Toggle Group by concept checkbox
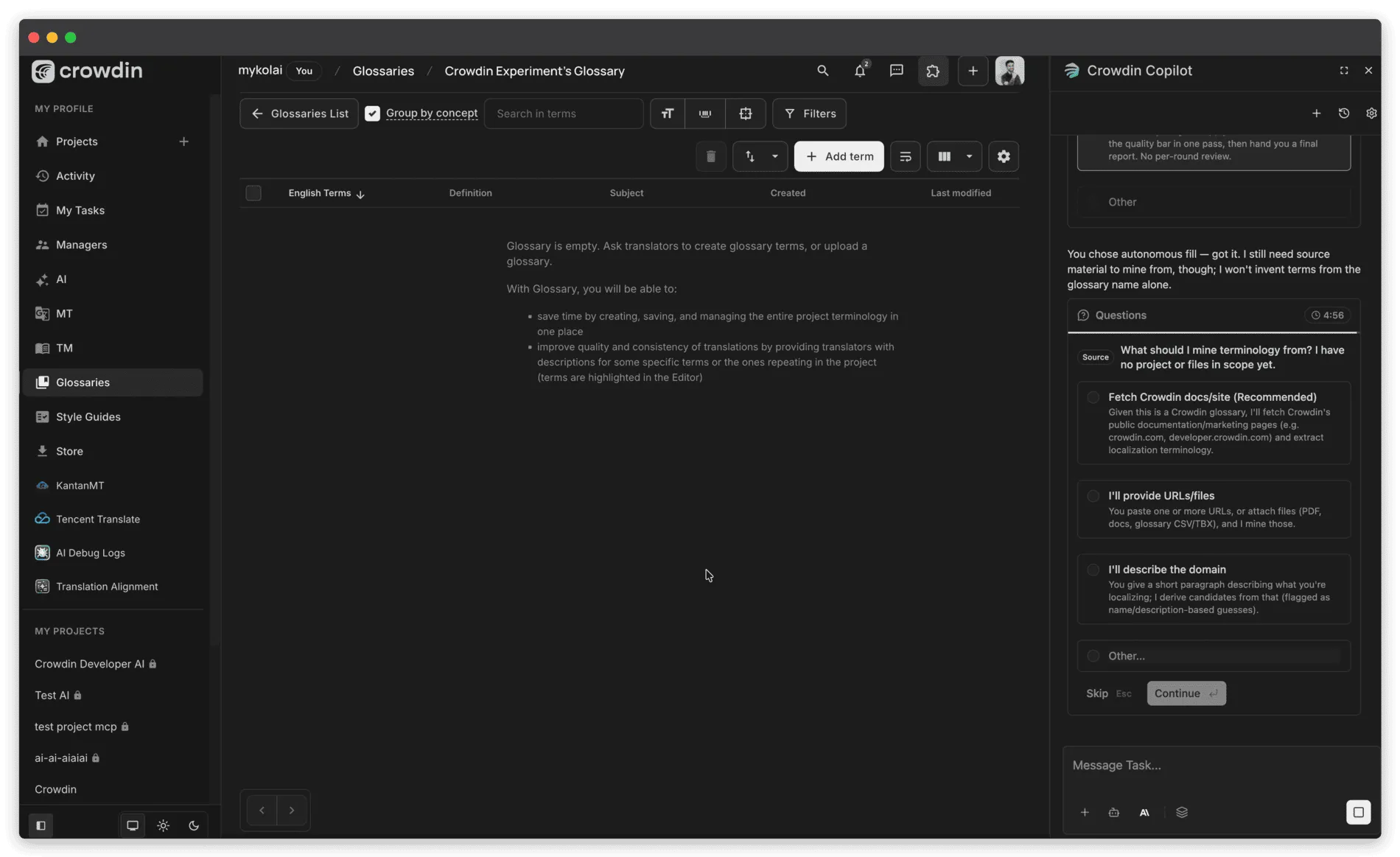Screen dimensions: 1400x857 pyautogui.click(x=372, y=113)
